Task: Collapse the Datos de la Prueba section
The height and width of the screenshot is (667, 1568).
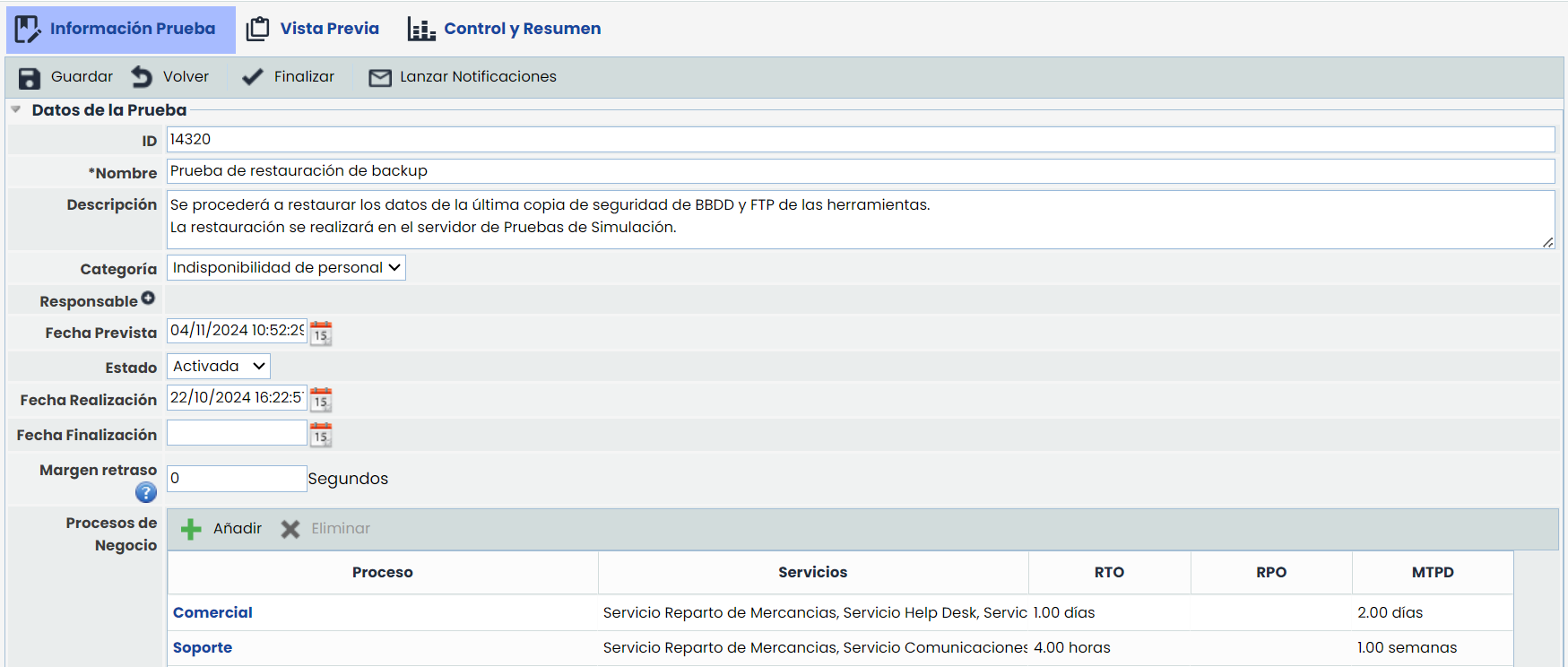Action: (x=16, y=110)
